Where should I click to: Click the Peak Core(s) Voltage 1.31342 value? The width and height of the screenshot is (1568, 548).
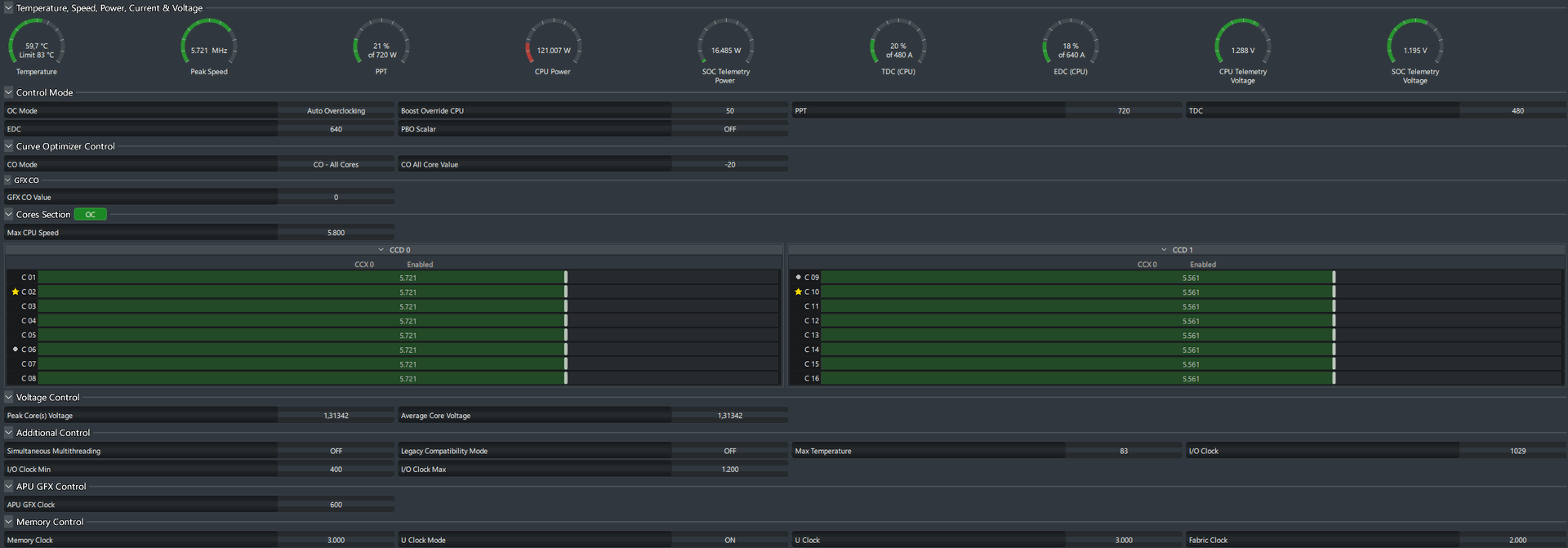tap(336, 416)
